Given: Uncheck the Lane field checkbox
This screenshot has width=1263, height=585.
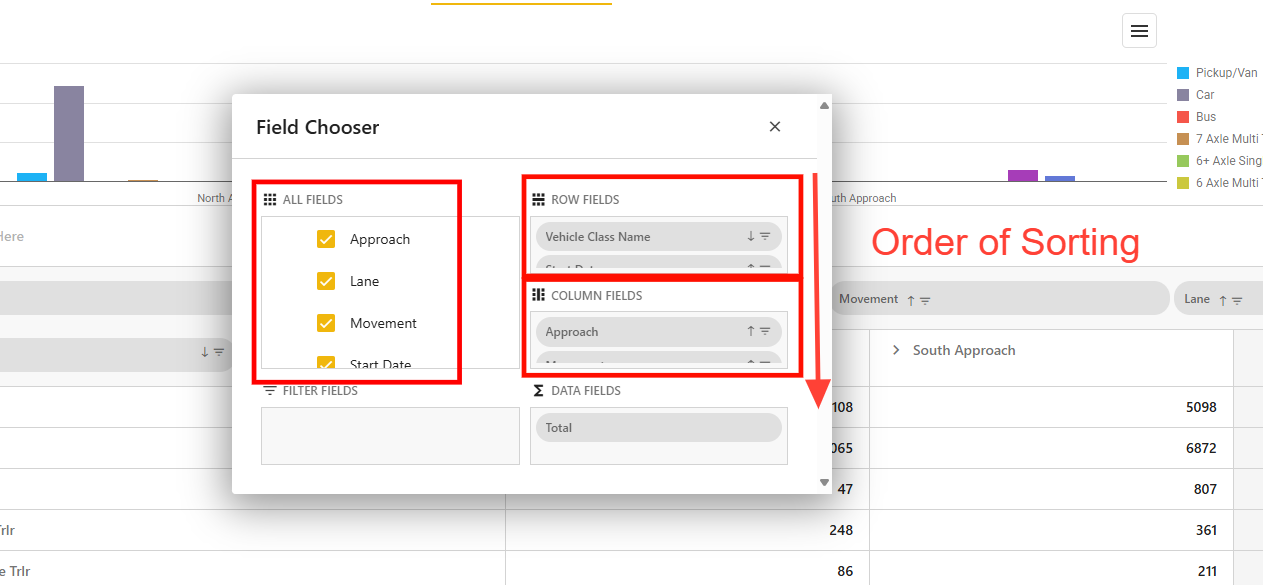Looking at the screenshot, I should 326,281.
